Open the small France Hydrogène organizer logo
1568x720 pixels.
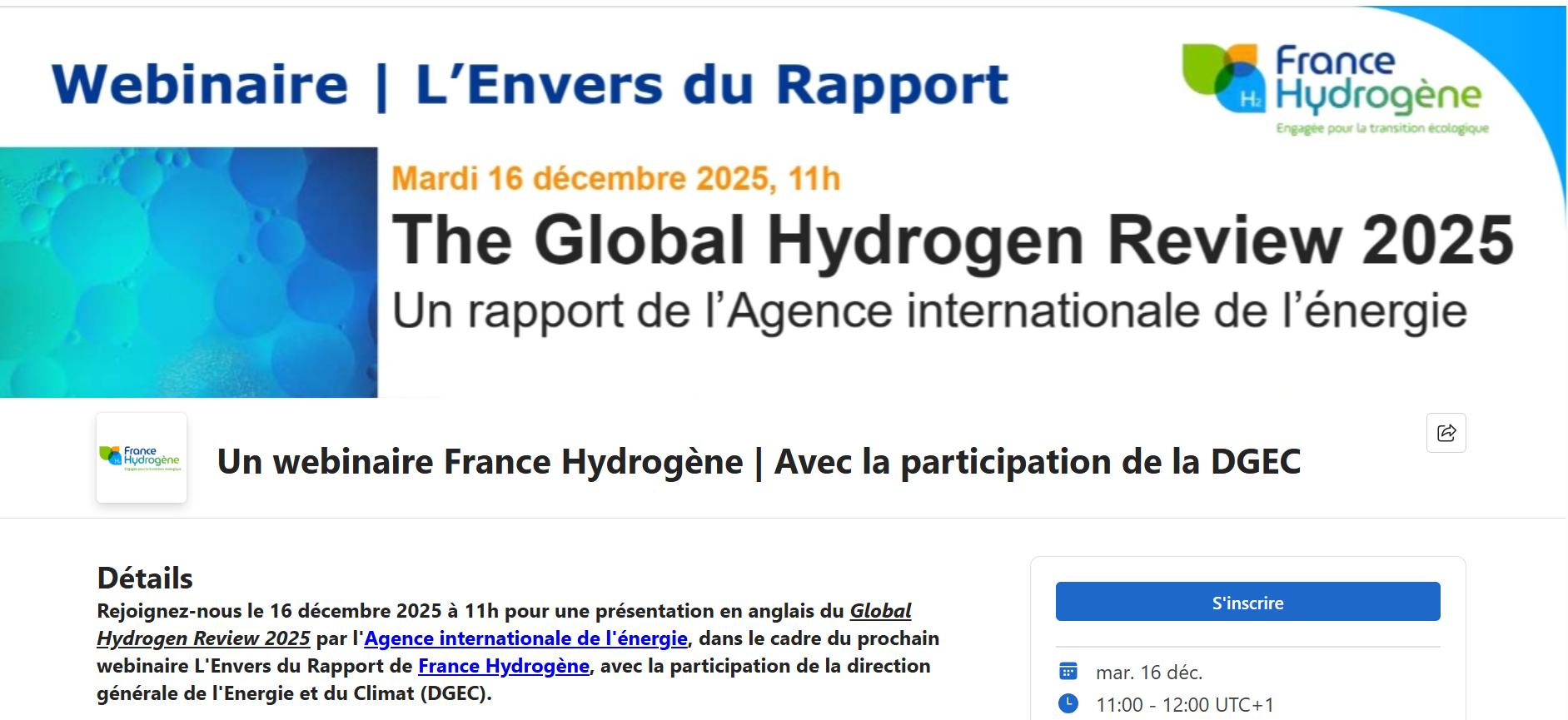pyautogui.click(x=142, y=457)
